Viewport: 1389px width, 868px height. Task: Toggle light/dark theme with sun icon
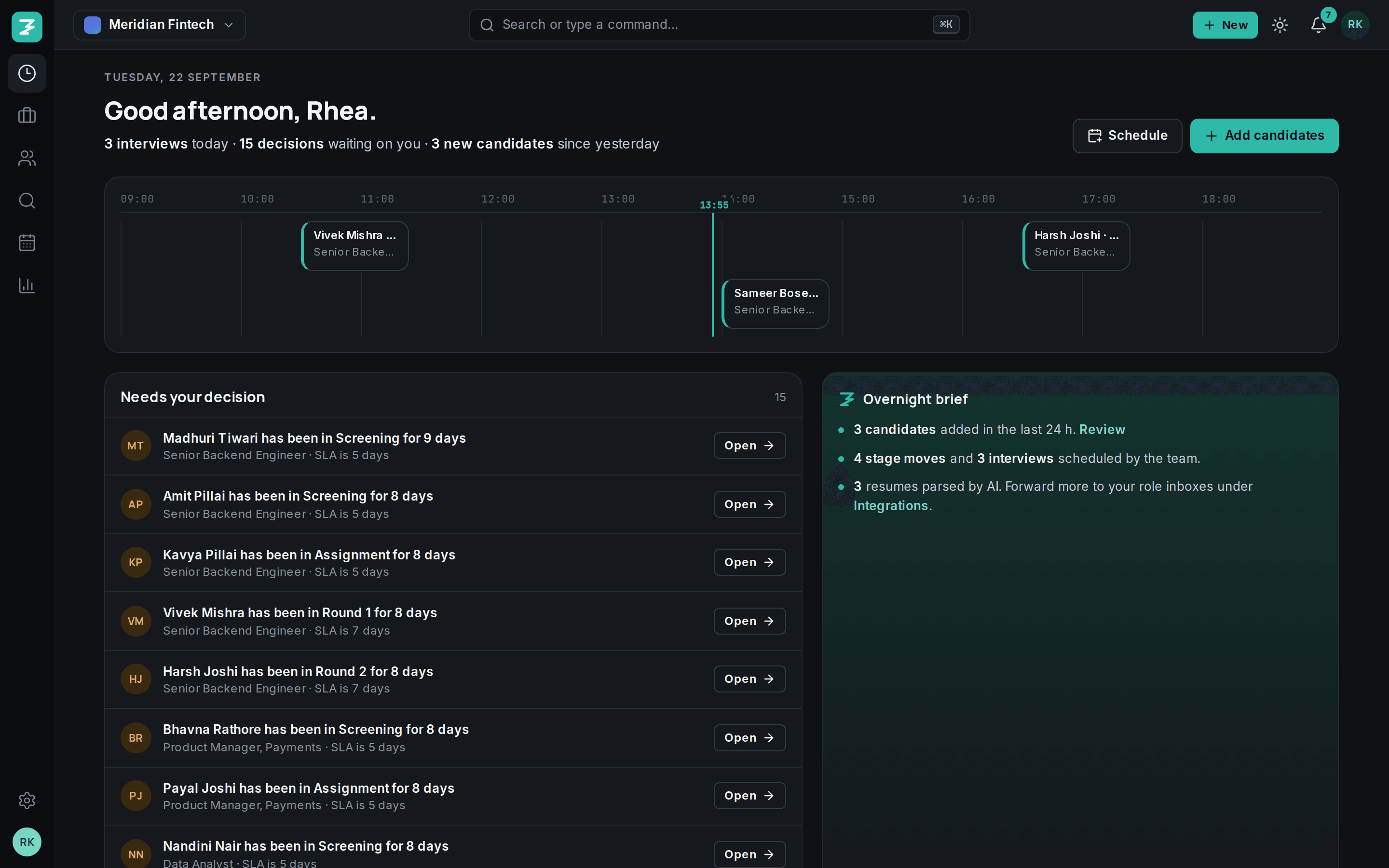1280,25
